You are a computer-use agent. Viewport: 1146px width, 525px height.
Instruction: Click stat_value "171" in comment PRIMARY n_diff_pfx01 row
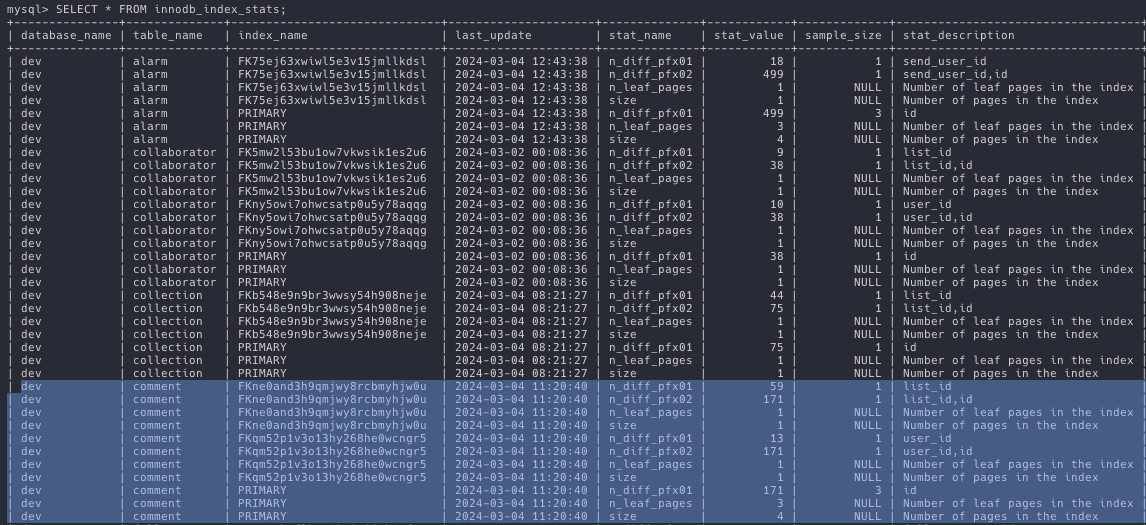(773, 490)
